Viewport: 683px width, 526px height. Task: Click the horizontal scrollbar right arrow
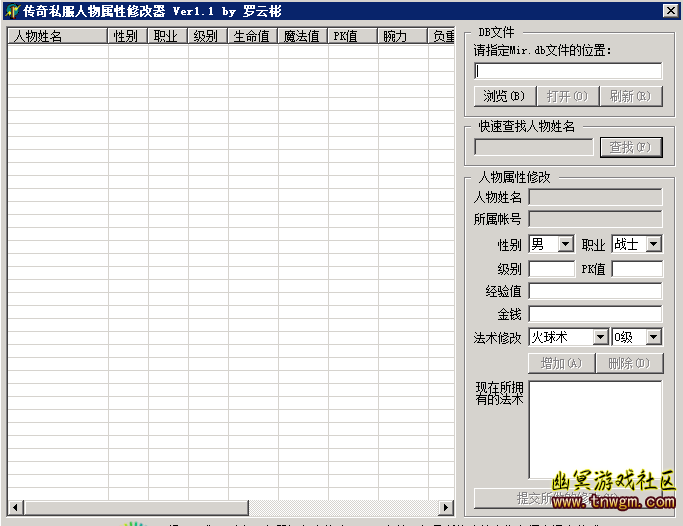click(x=446, y=507)
